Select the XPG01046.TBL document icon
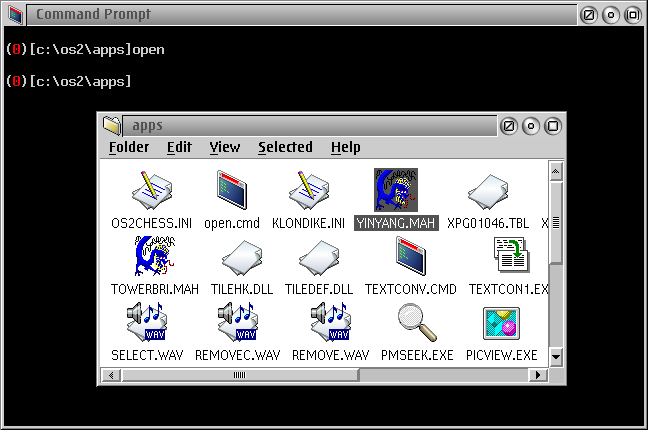The image size is (648, 430). (488, 192)
